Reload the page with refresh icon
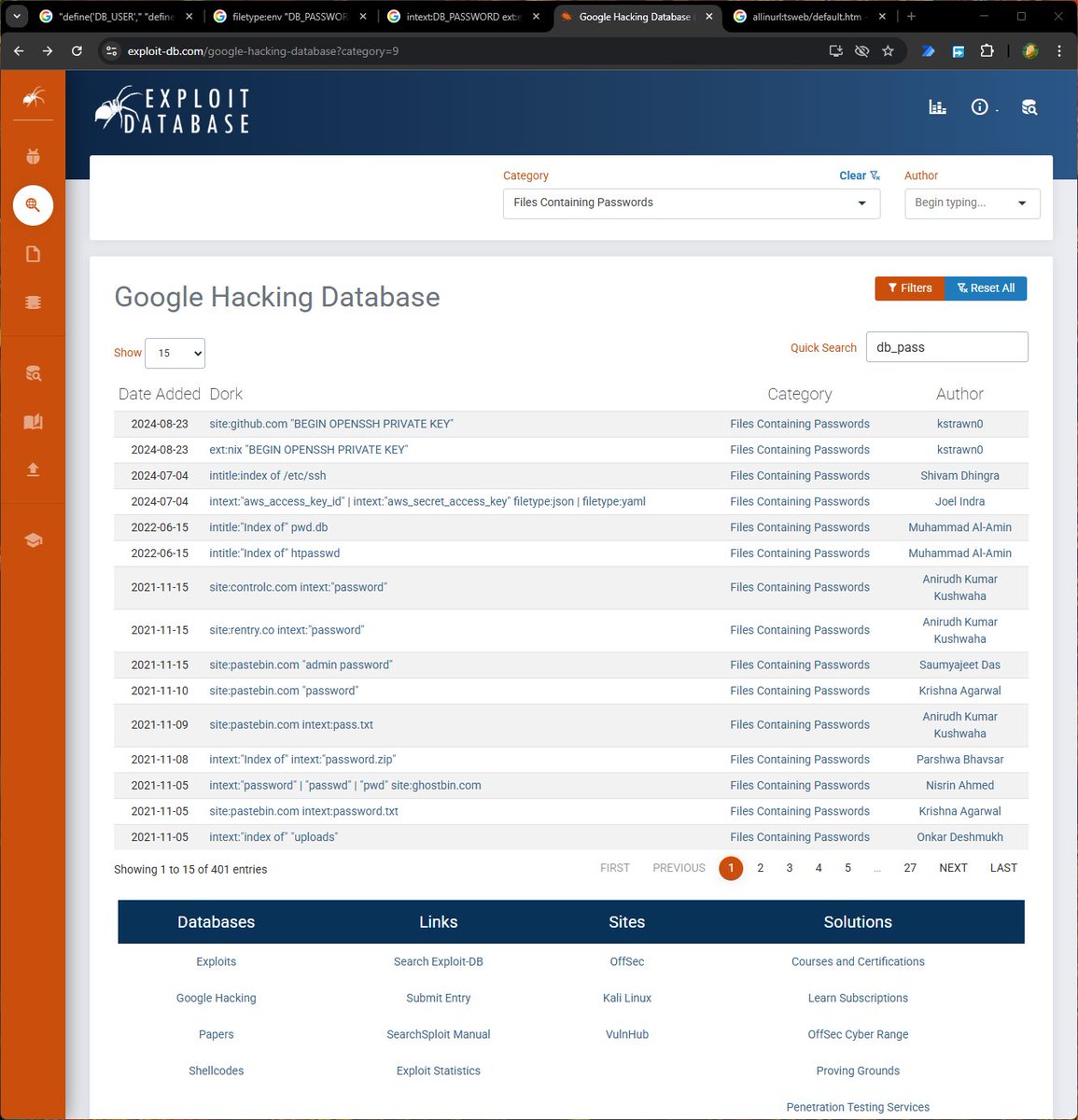This screenshot has width=1078, height=1120. click(x=77, y=51)
